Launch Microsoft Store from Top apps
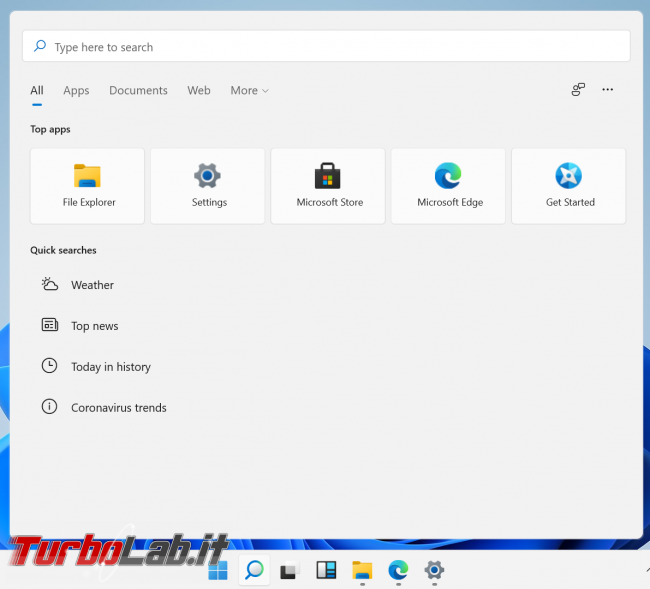This screenshot has width=650, height=589. pos(328,186)
